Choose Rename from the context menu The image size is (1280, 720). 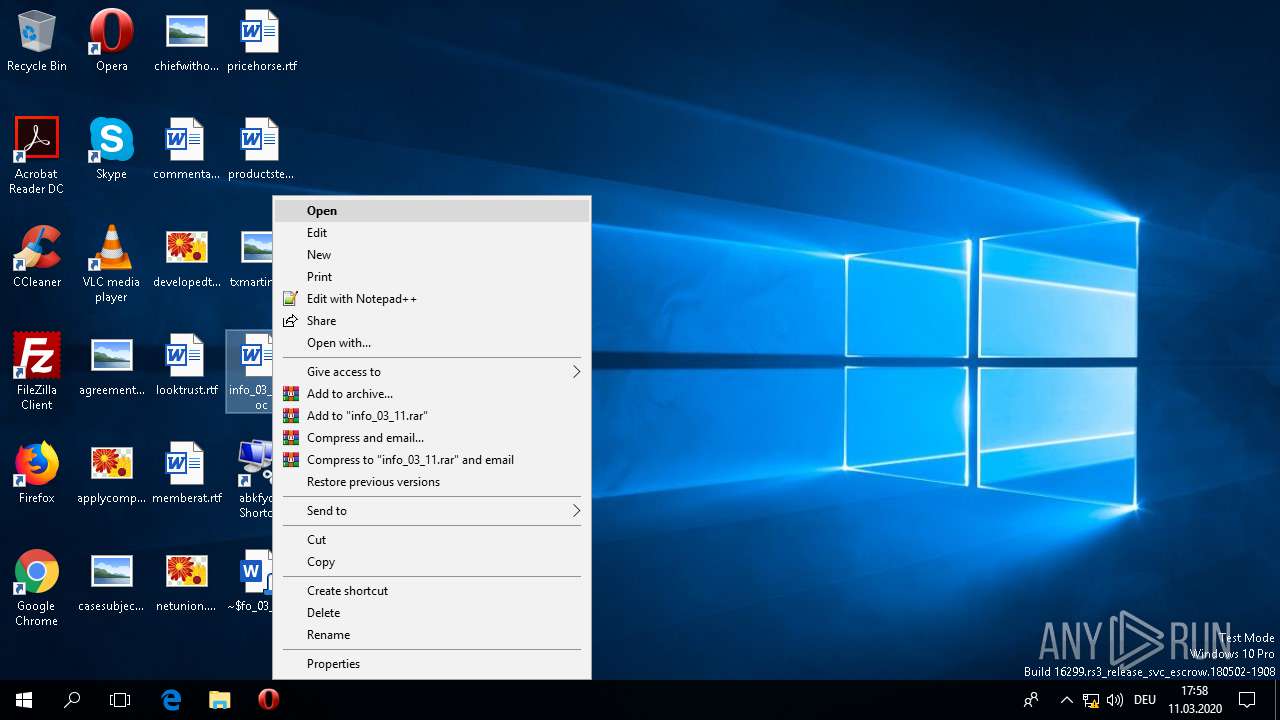click(x=432, y=635)
